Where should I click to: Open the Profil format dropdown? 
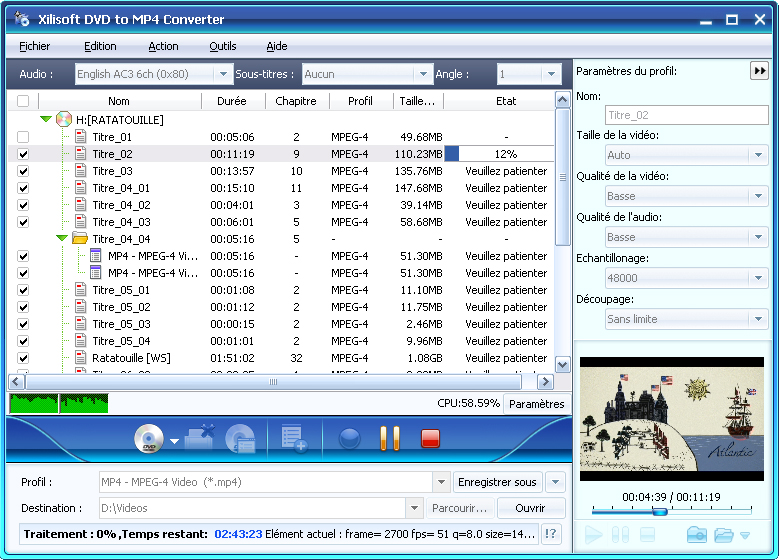pyautogui.click(x=441, y=482)
